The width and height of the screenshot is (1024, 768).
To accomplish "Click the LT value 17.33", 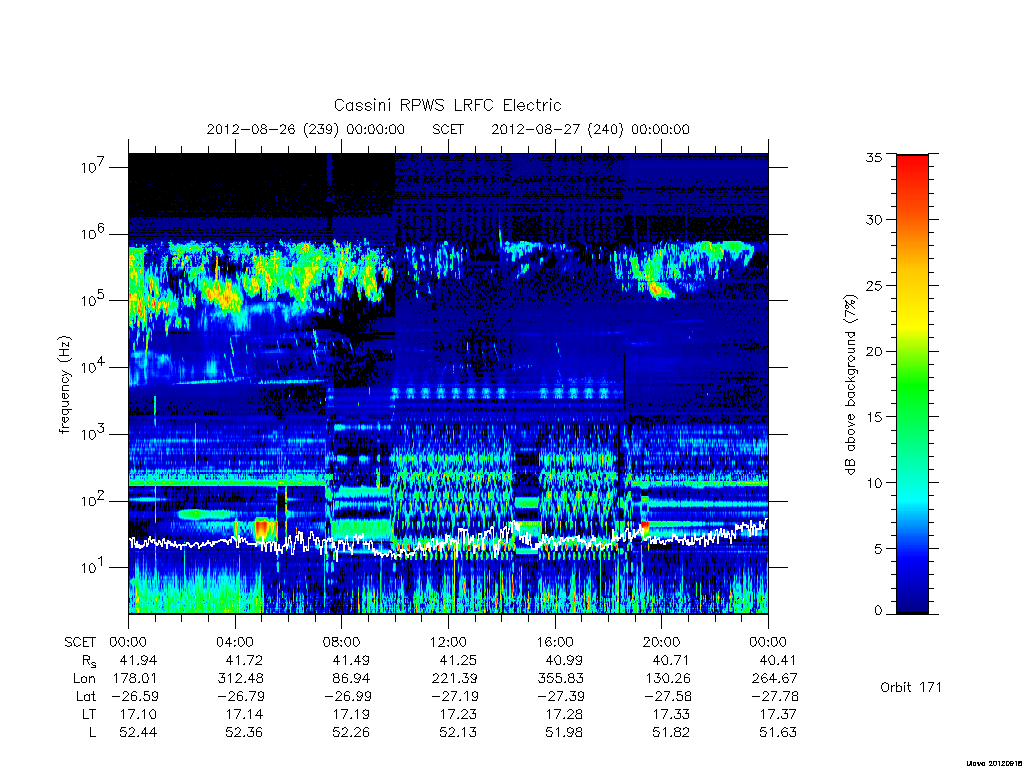I will (x=671, y=714).
